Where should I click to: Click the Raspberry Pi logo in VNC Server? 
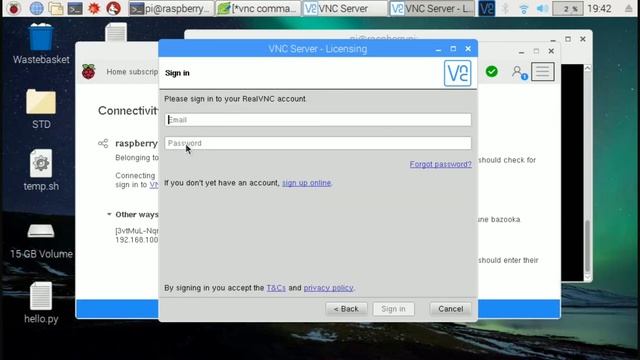(89, 72)
